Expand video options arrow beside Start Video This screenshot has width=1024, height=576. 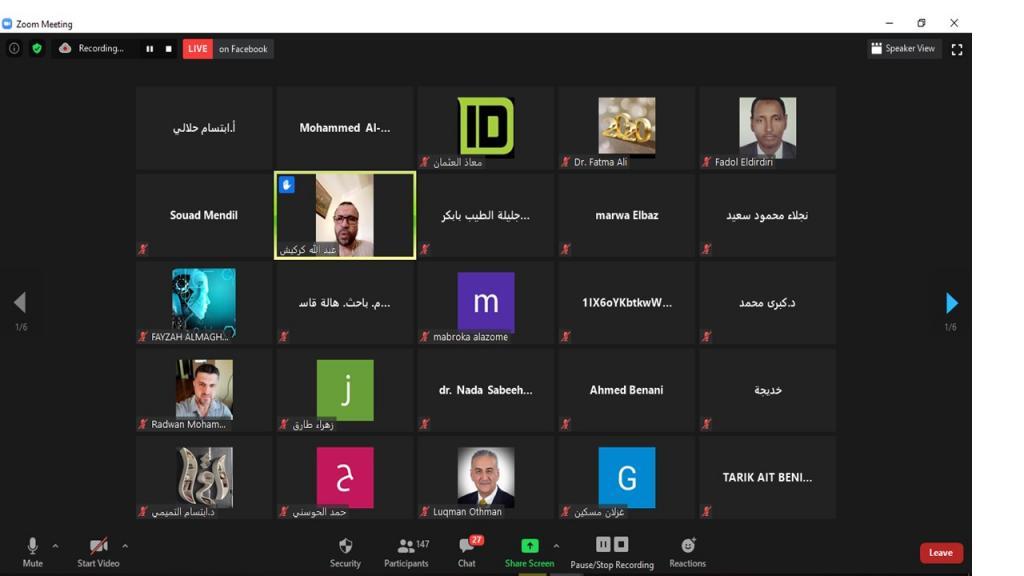[x=125, y=546]
